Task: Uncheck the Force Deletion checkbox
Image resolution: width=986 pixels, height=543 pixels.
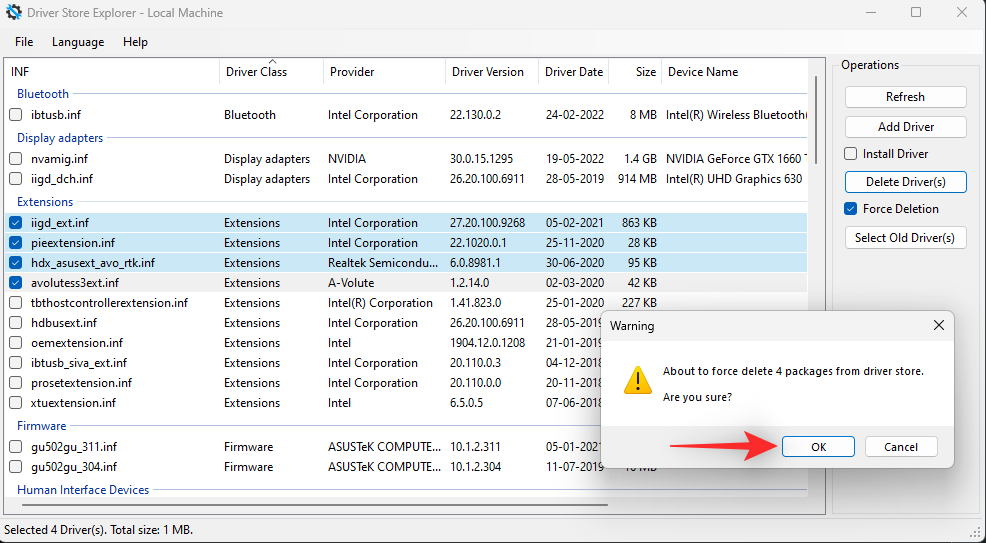Action: coord(851,209)
